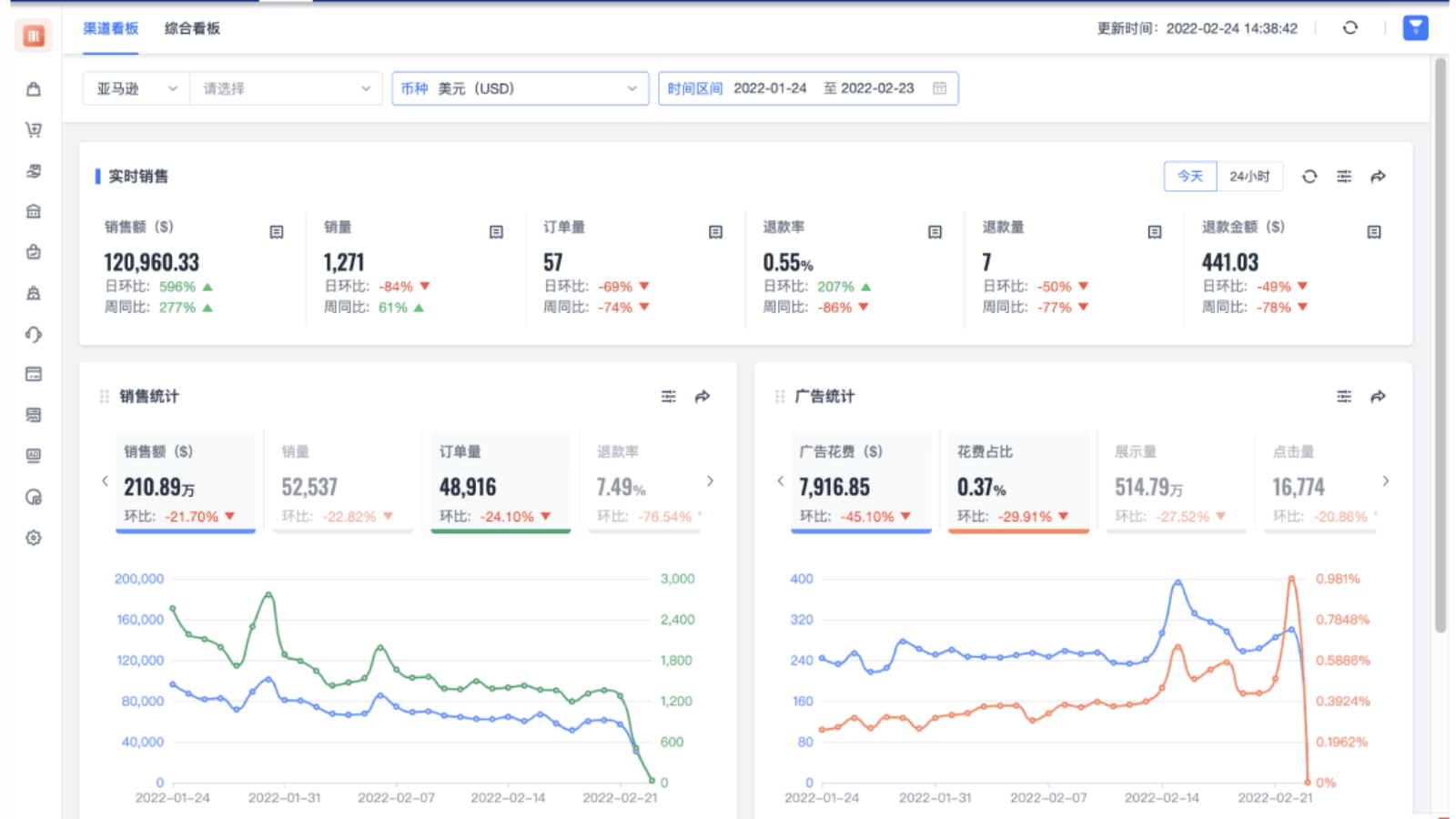The image size is (1456, 819).
Task: Toggle realtime view to 今天
Action: pyautogui.click(x=1189, y=177)
